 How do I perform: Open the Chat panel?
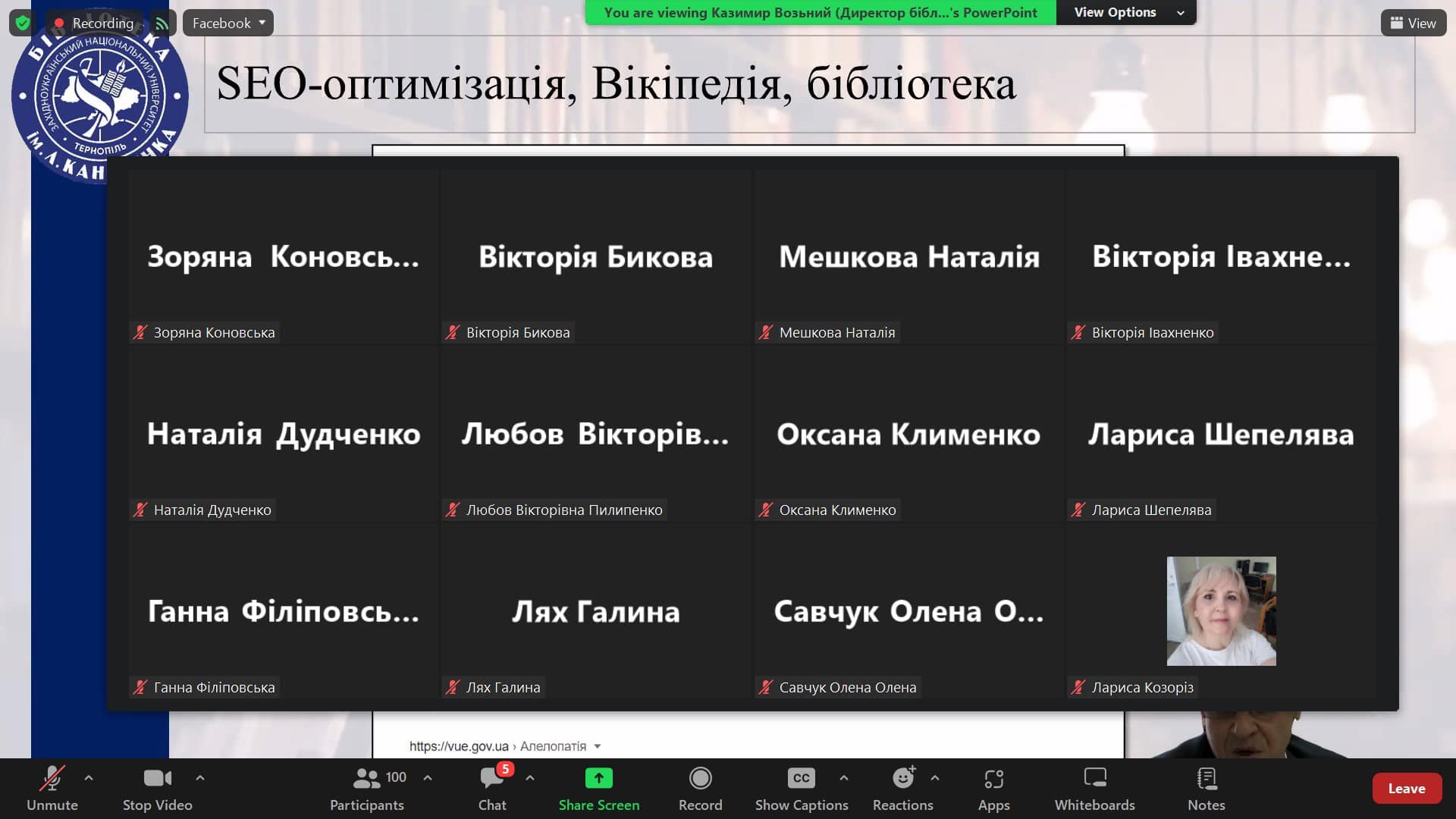coord(492,789)
